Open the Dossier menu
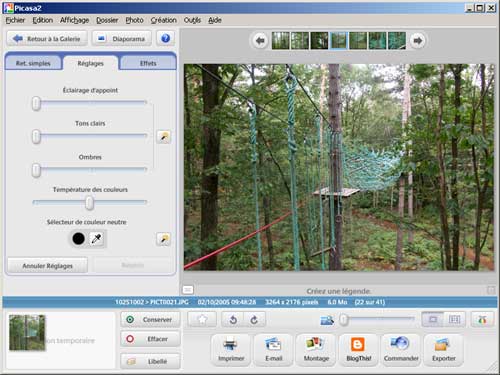Image resolution: width=500 pixels, height=375 pixels. pyautogui.click(x=107, y=20)
